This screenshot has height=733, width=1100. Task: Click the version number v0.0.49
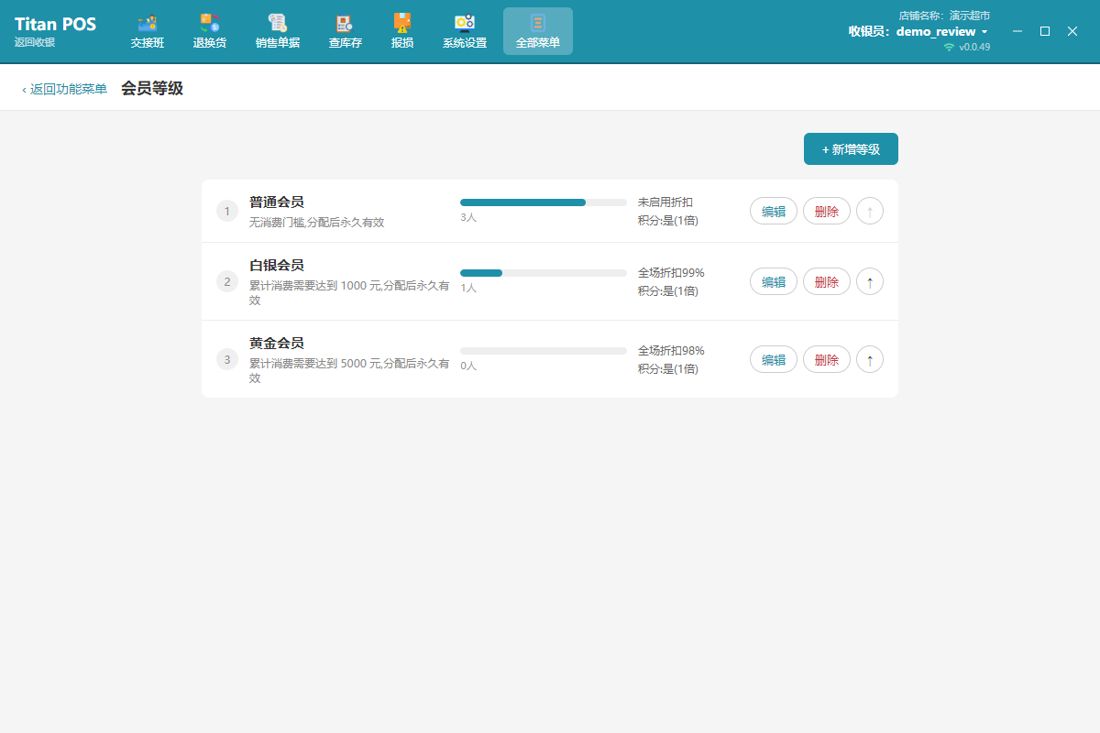[974, 47]
